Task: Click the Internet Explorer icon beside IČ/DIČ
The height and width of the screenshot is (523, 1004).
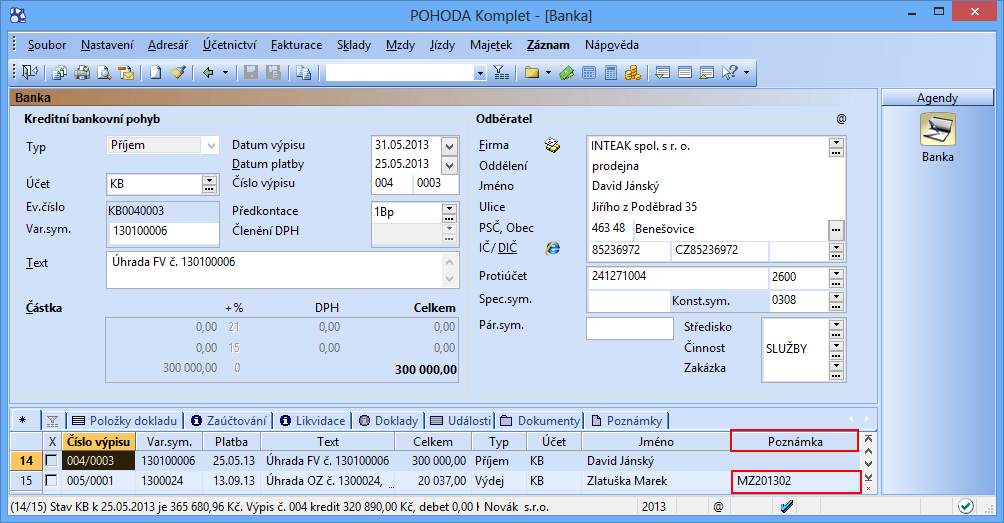Action: 553,248
